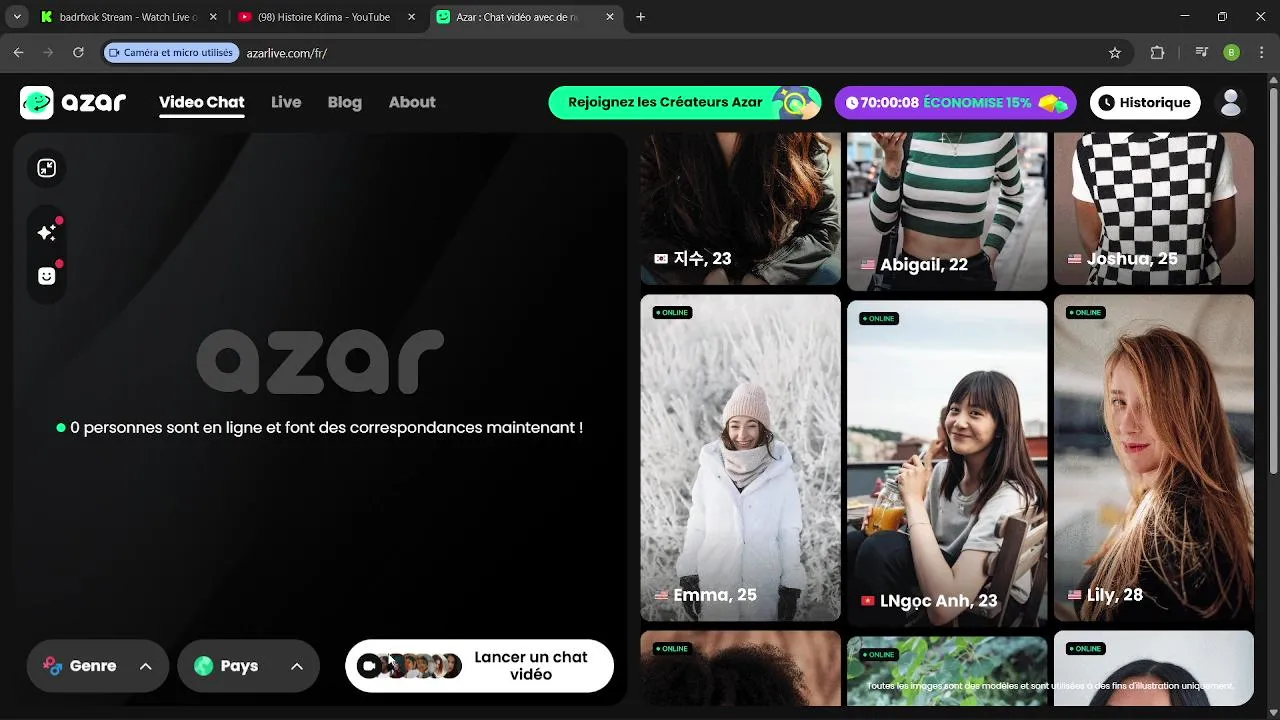The image size is (1280, 720).
Task: Click the clock icon in Historique button
Action: pyautogui.click(x=1107, y=102)
